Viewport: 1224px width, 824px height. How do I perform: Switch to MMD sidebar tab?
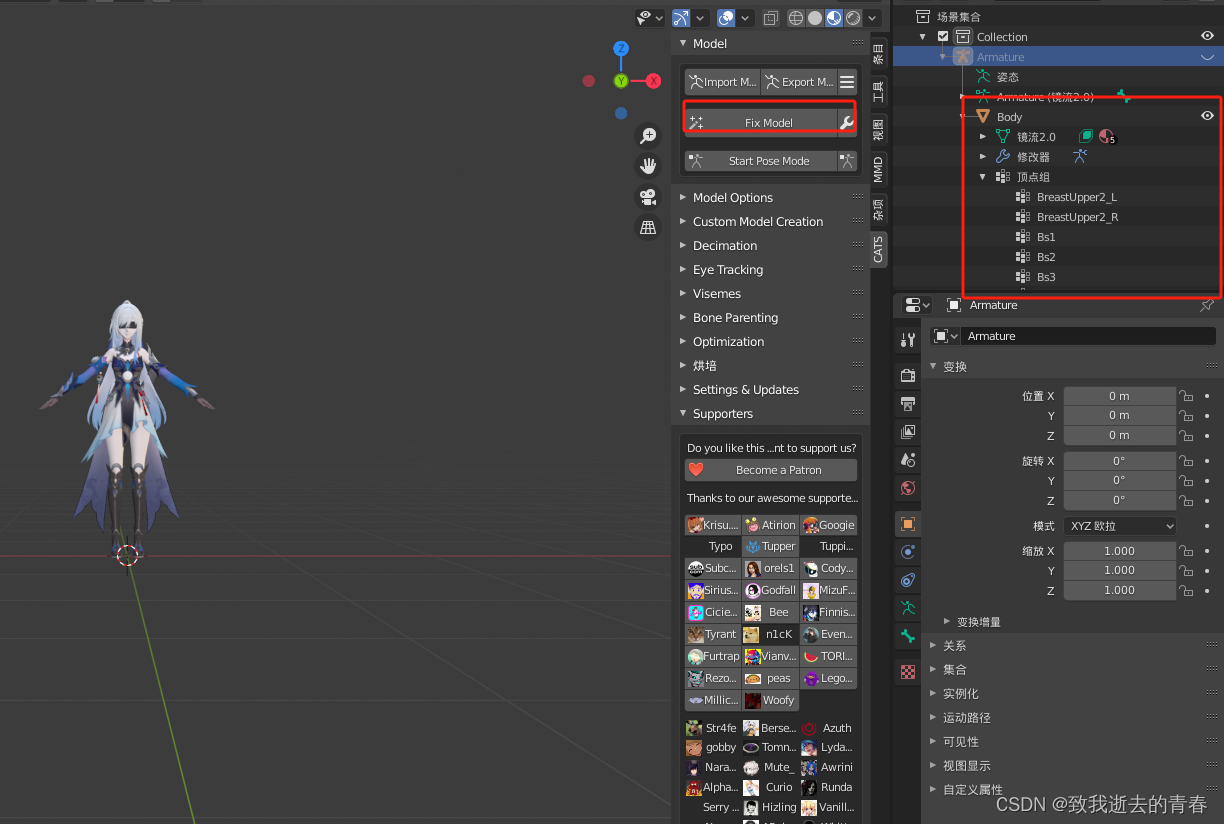point(878,168)
